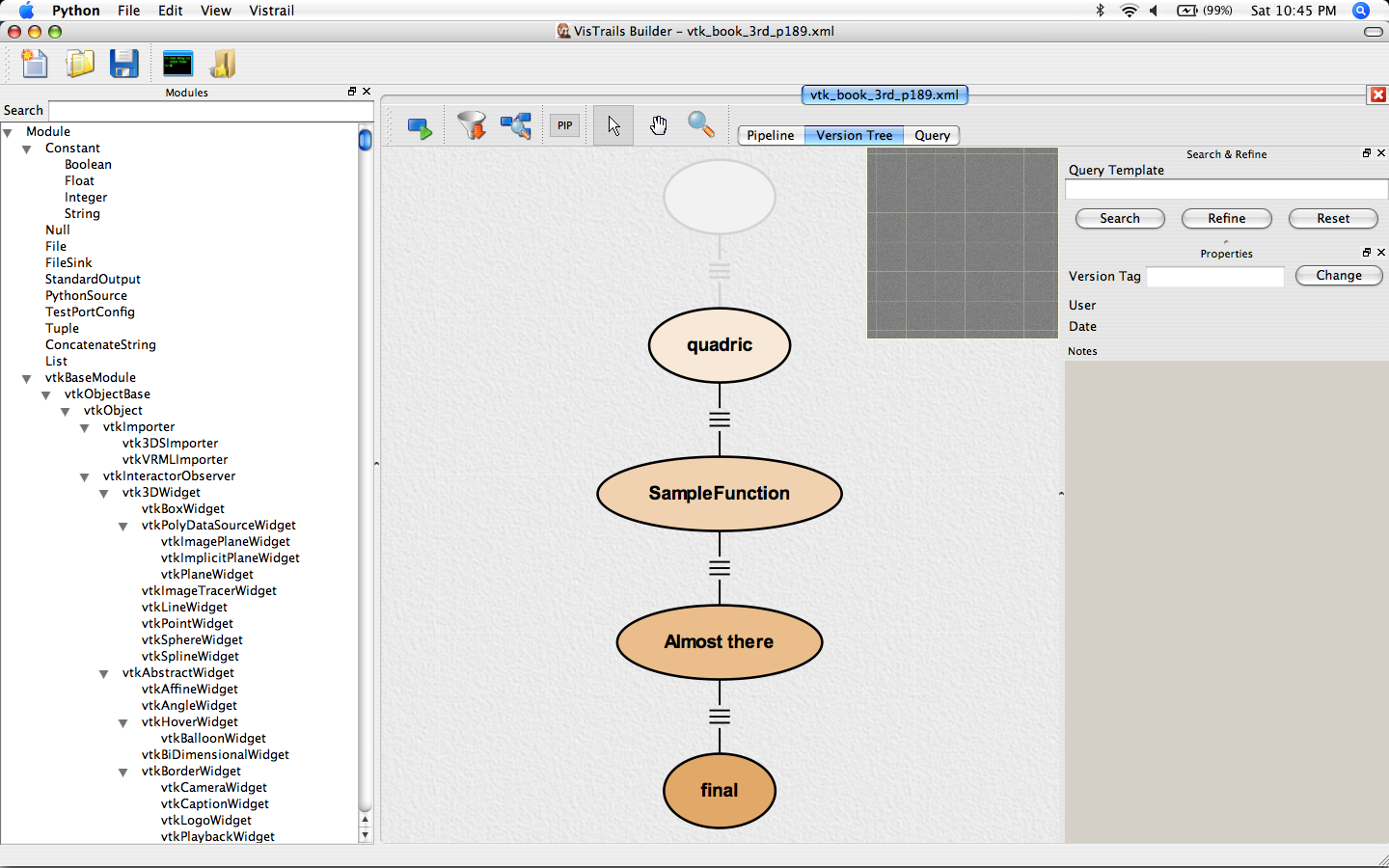Screen dimensions: 1389x868
Task: Click the funnel filter icon
Action: [472, 125]
